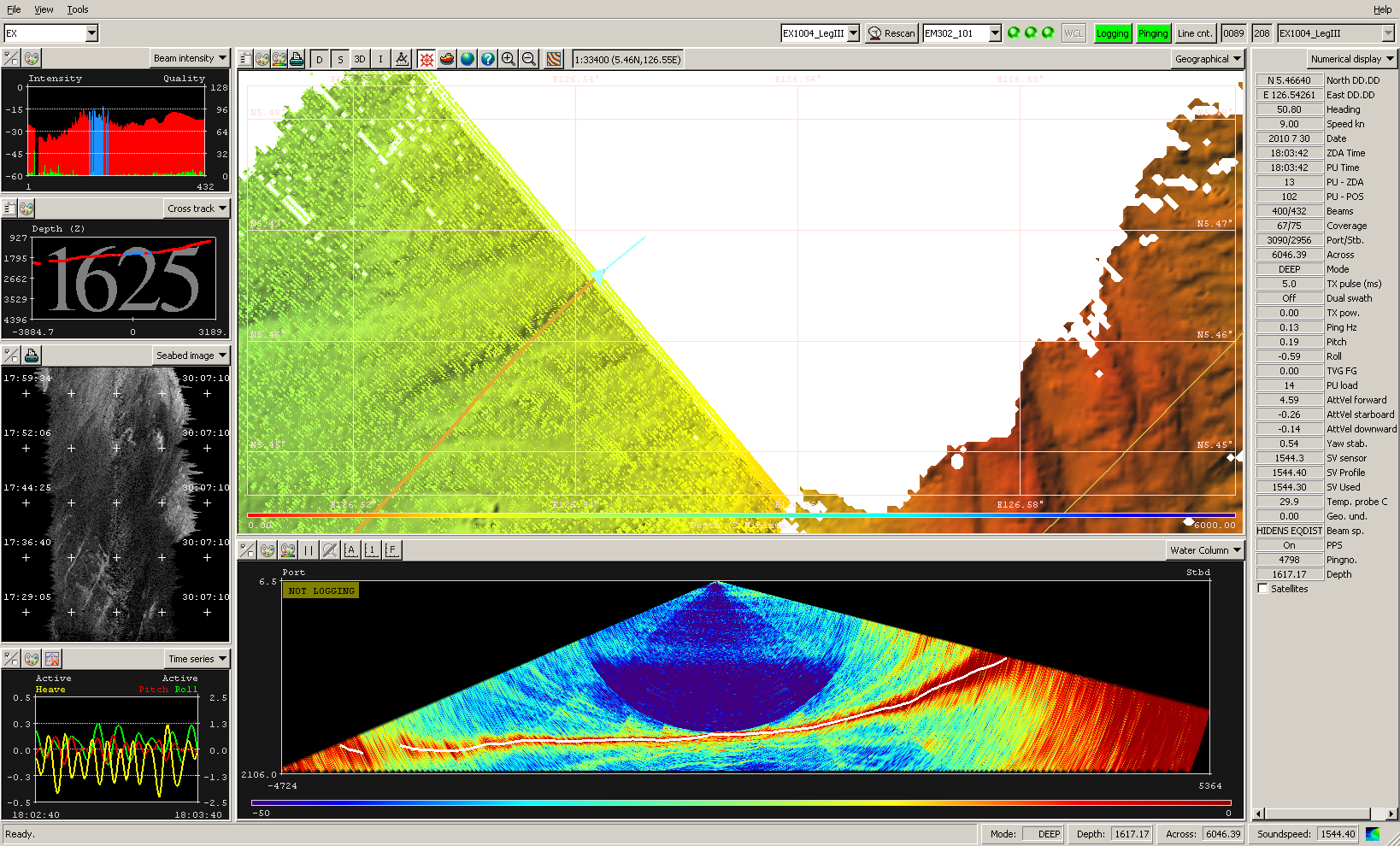Open first color palette in Geographical toolbar
The image size is (1400, 846).
pyautogui.click(x=262, y=59)
